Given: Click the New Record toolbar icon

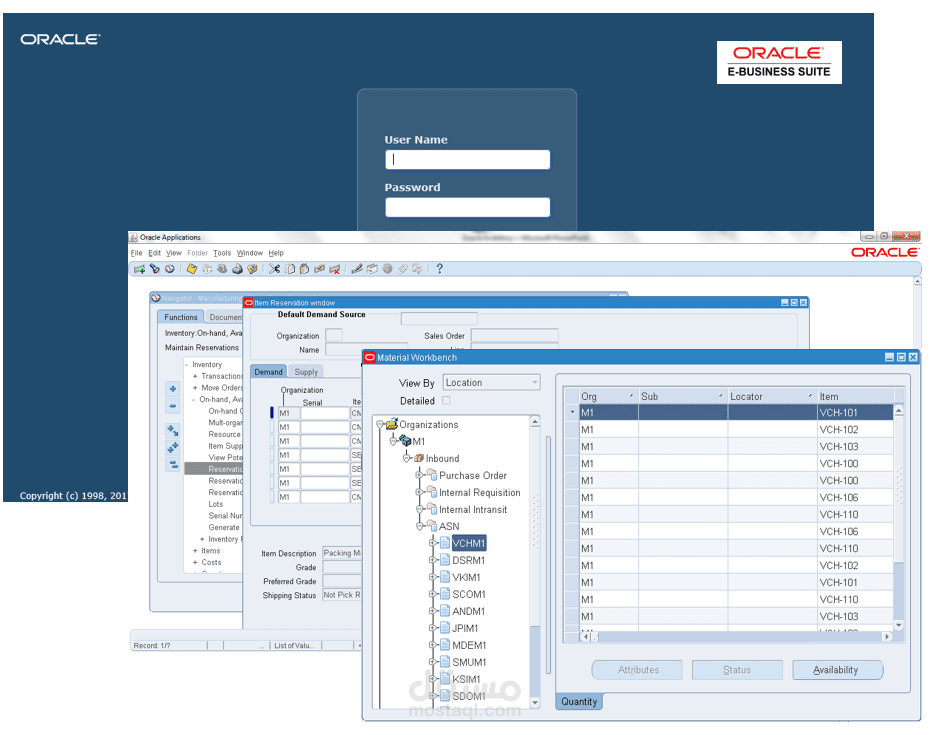Looking at the screenshot, I should [x=139, y=269].
